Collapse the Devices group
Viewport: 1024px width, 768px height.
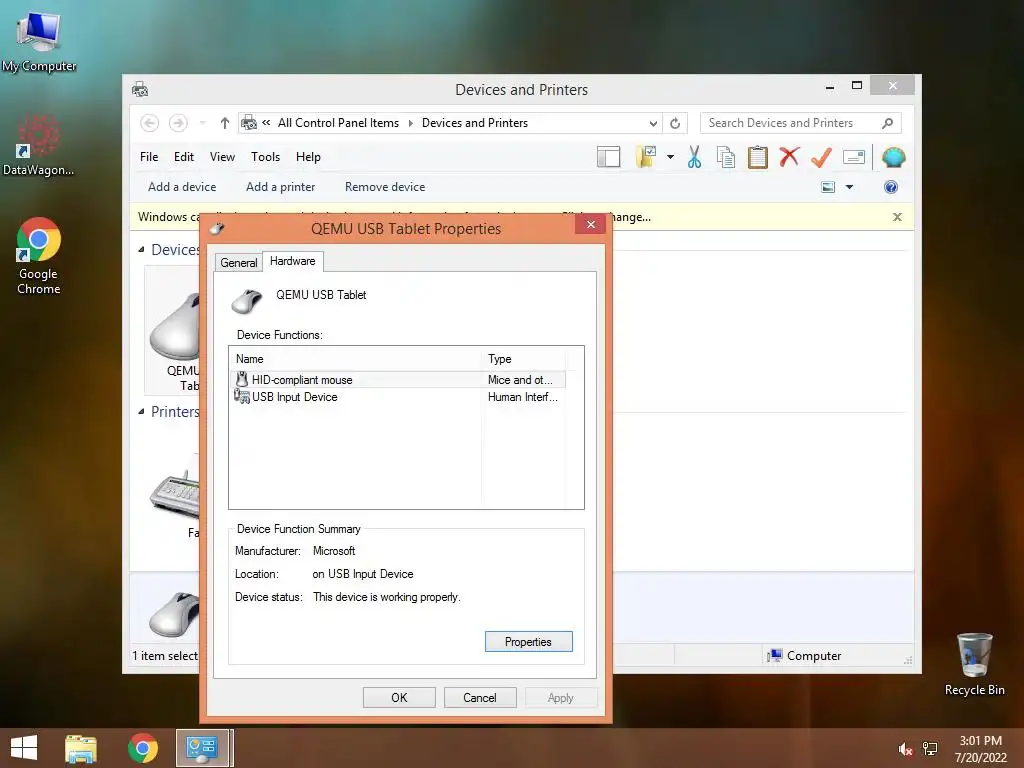tap(142, 249)
